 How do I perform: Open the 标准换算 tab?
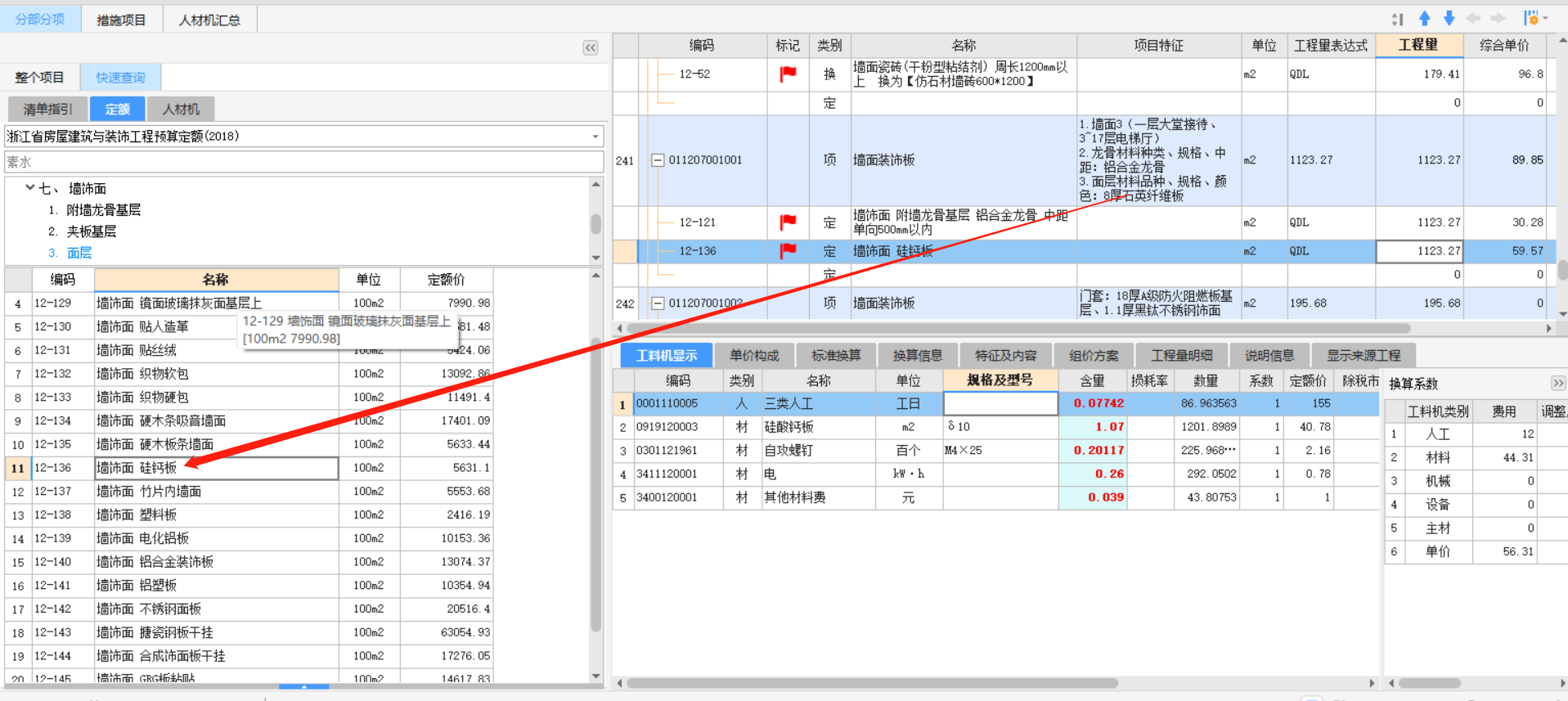pos(836,355)
